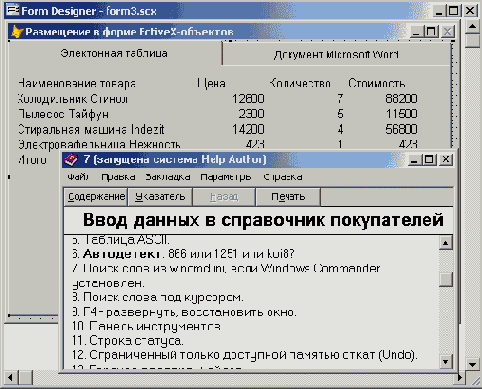Screen dimensions: 482x389
Task: Click the Пылесос Тайфун row name
Action: [63, 114]
